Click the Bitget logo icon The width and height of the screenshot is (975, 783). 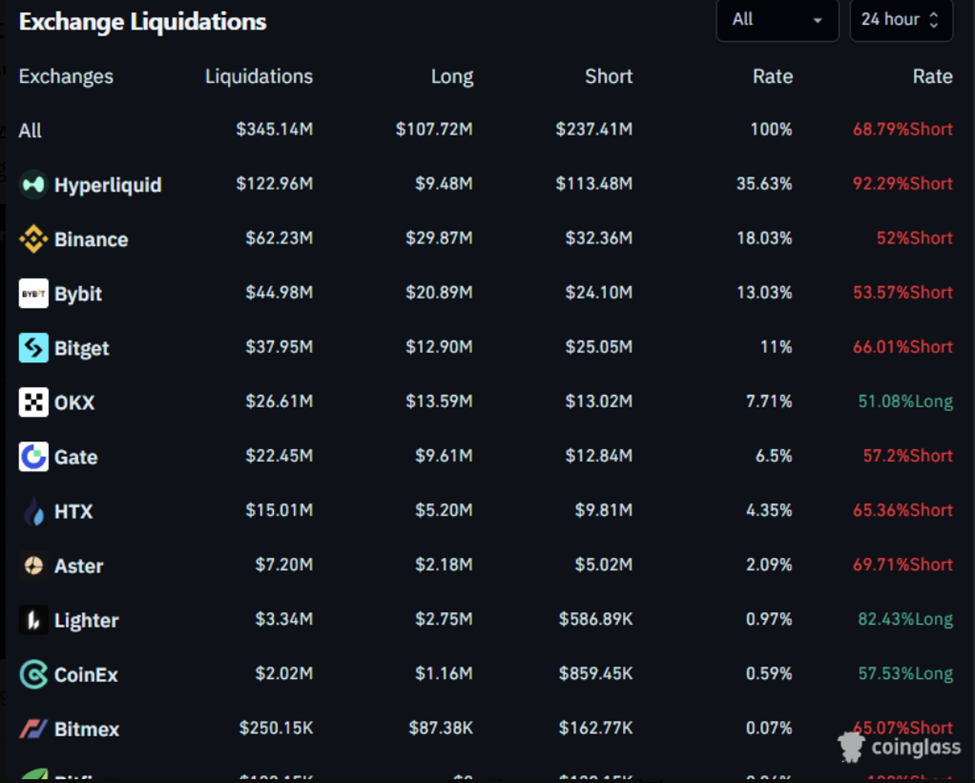pyautogui.click(x=34, y=348)
